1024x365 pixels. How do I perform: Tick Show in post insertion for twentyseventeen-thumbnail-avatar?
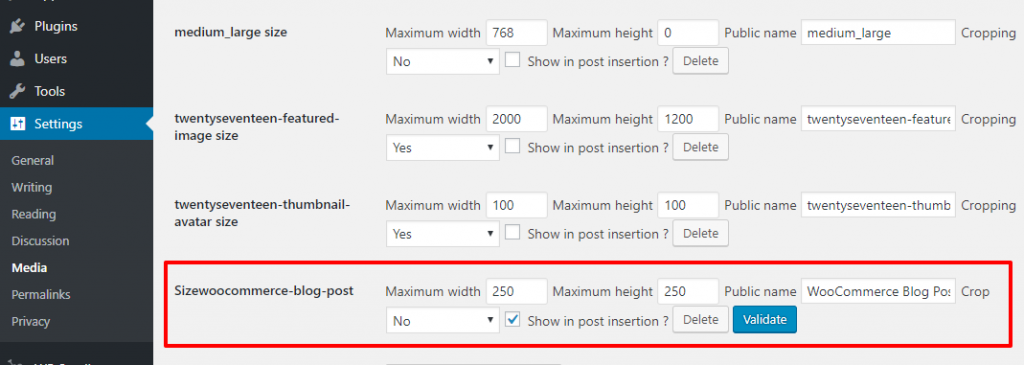pos(513,232)
